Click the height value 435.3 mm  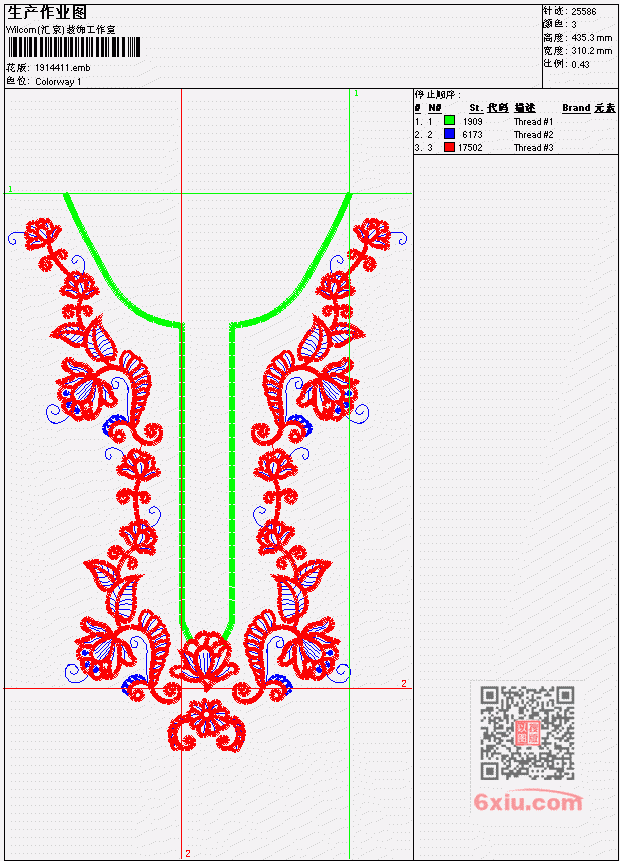(591, 38)
